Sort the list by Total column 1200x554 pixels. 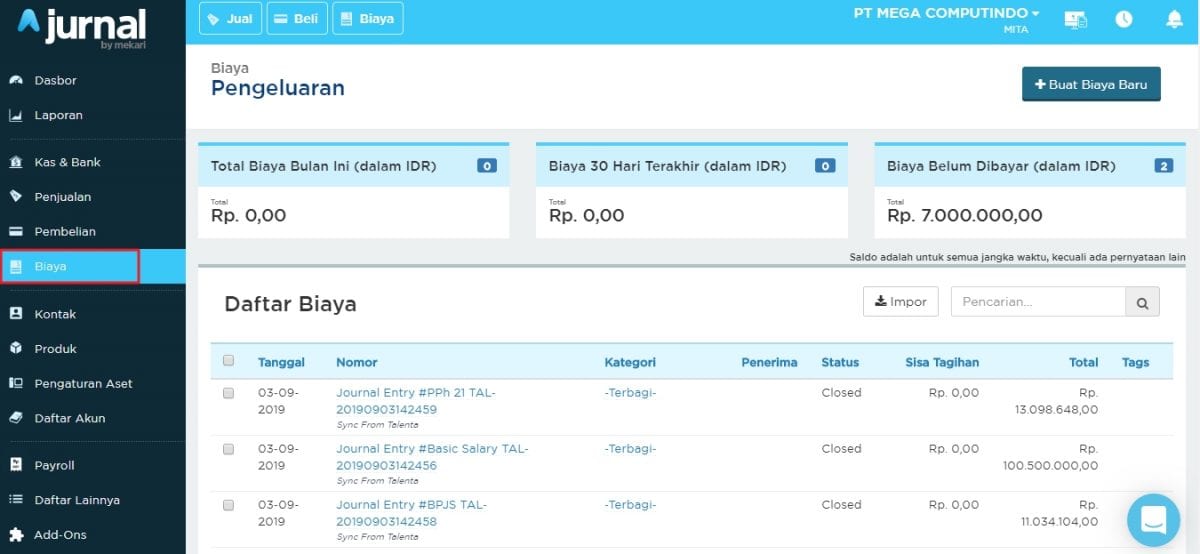[1083, 362]
